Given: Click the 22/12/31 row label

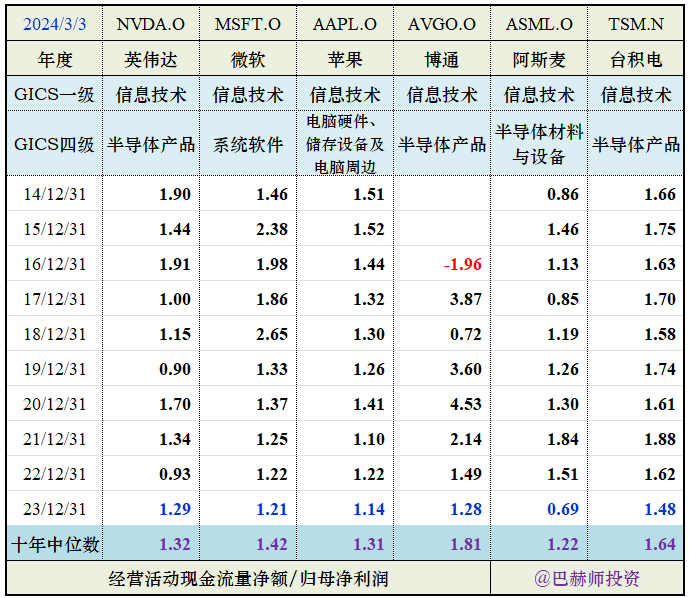Looking at the screenshot, I should 54,474.
